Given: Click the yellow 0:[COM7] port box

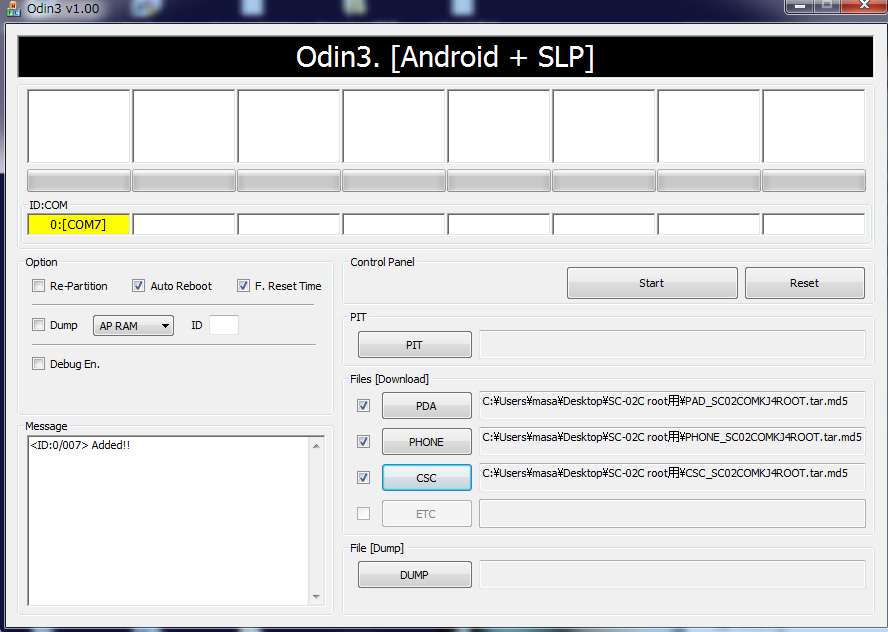Looking at the screenshot, I should point(78,224).
